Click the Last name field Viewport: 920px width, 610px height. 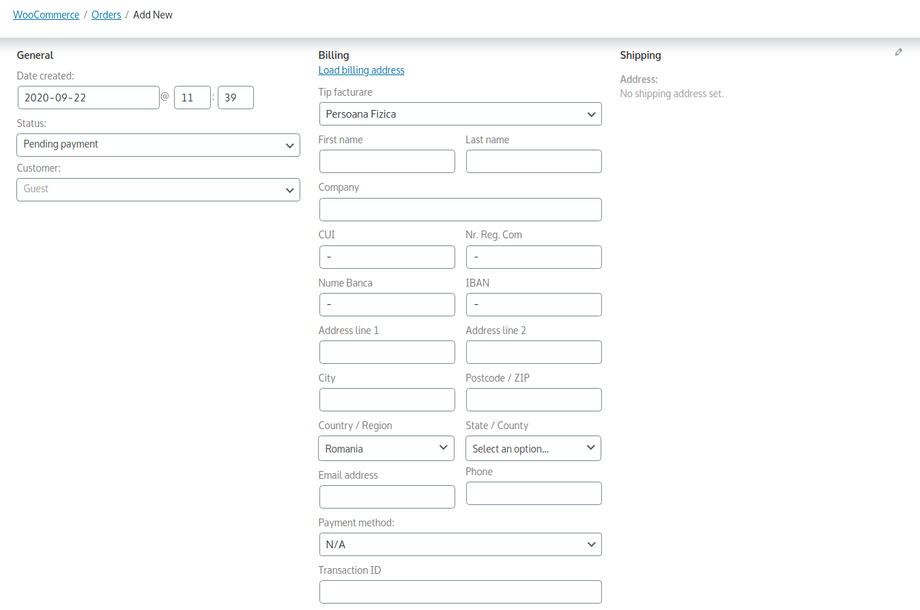click(x=533, y=161)
